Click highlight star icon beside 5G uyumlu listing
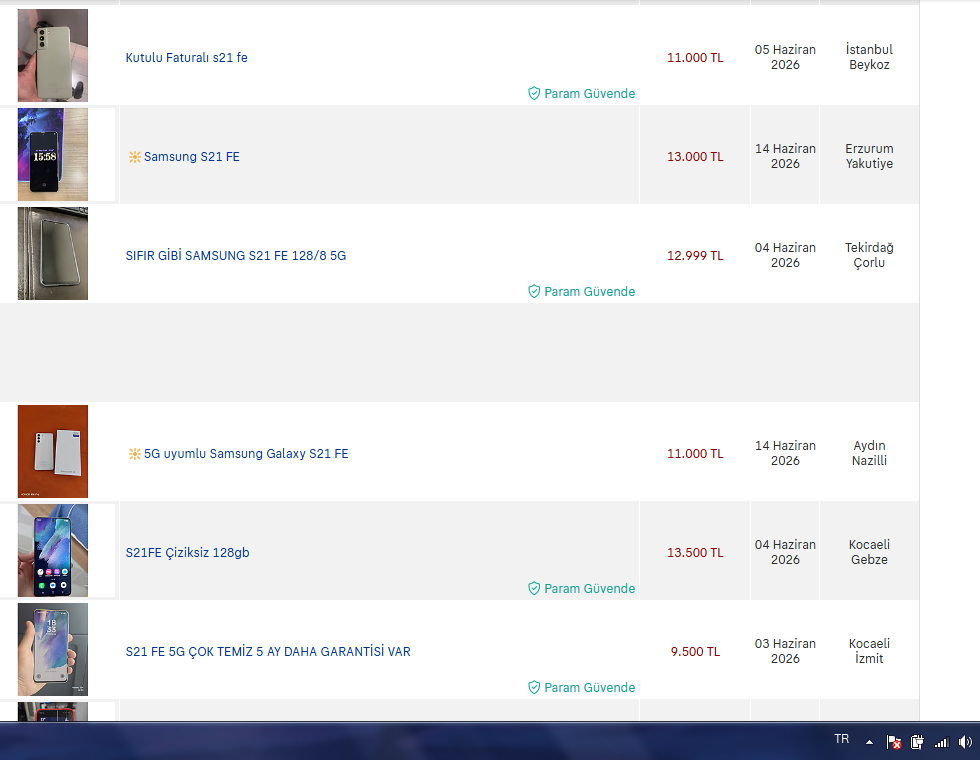 point(134,454)
